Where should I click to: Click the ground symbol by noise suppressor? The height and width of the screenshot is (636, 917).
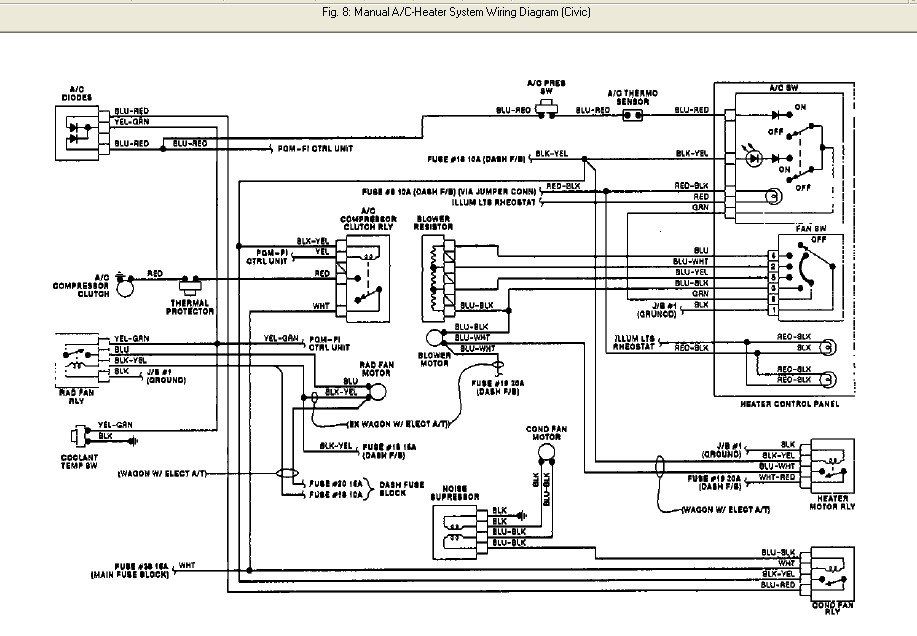tap(522, 516)
